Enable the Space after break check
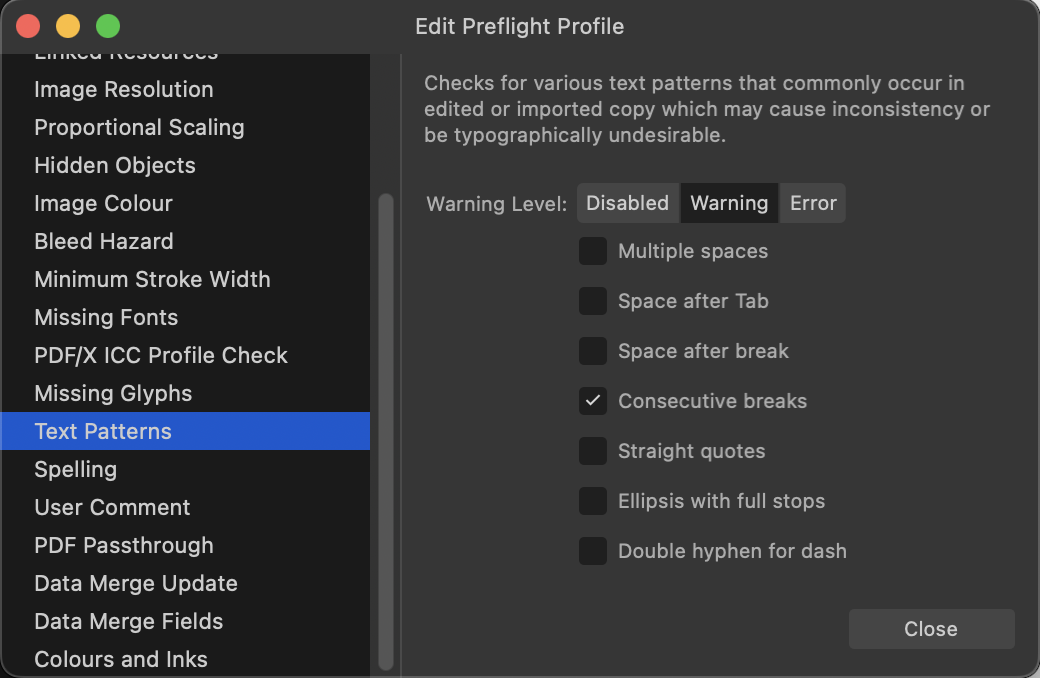Viewport: 1040px width, 678px height. 593,351
